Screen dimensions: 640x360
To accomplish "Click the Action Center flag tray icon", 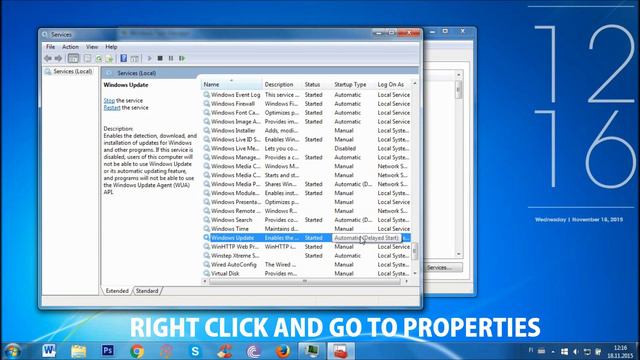I will 598,351.
